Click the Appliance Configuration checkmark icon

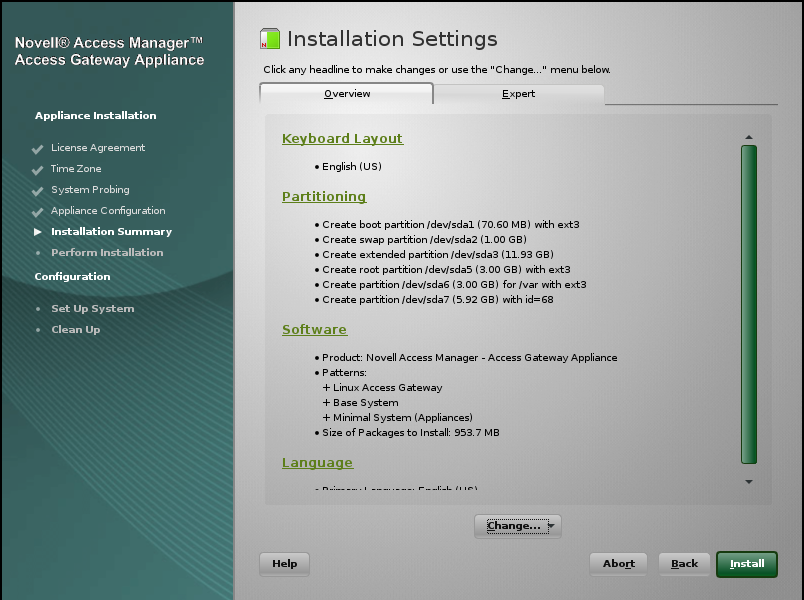coord(37,212)
